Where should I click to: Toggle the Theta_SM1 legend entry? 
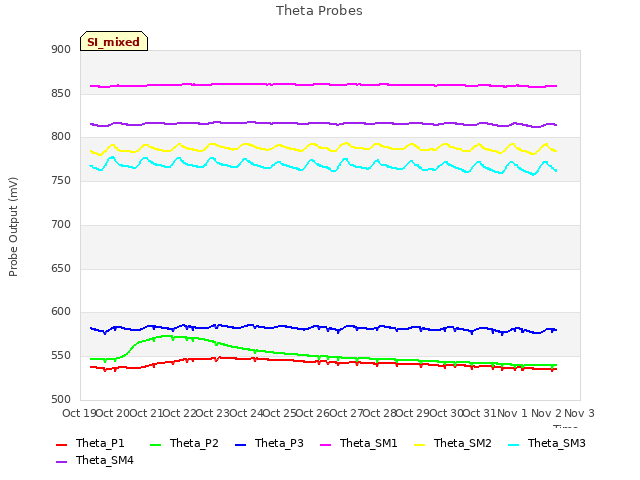click(359, 443)
